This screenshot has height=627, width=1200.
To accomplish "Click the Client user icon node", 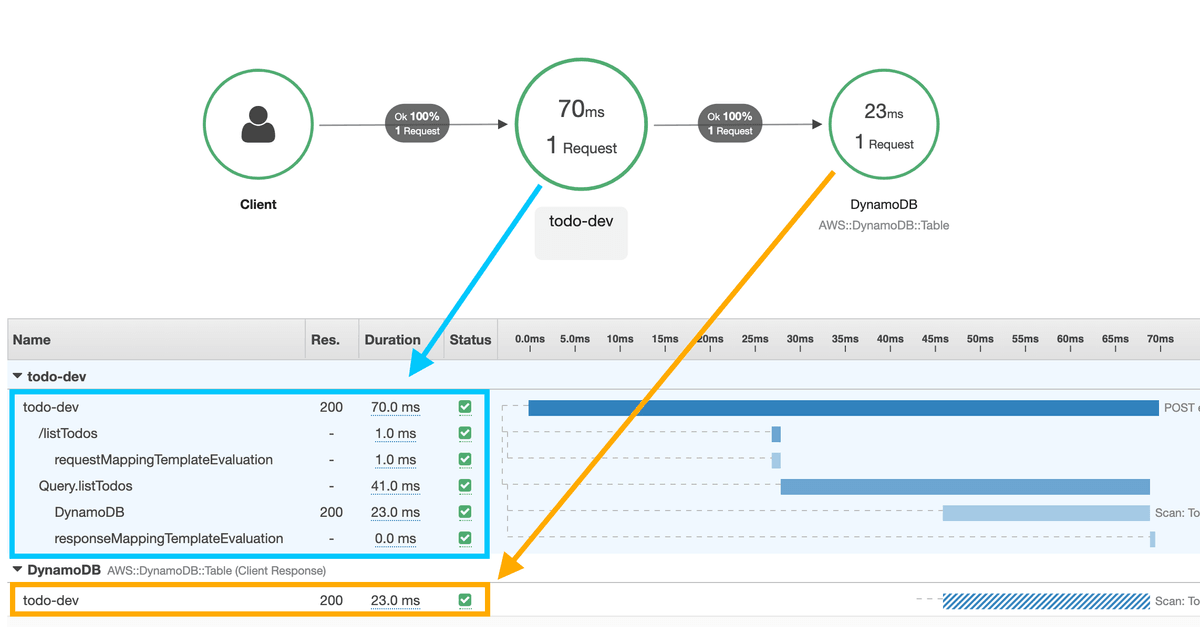I will 258,123.
